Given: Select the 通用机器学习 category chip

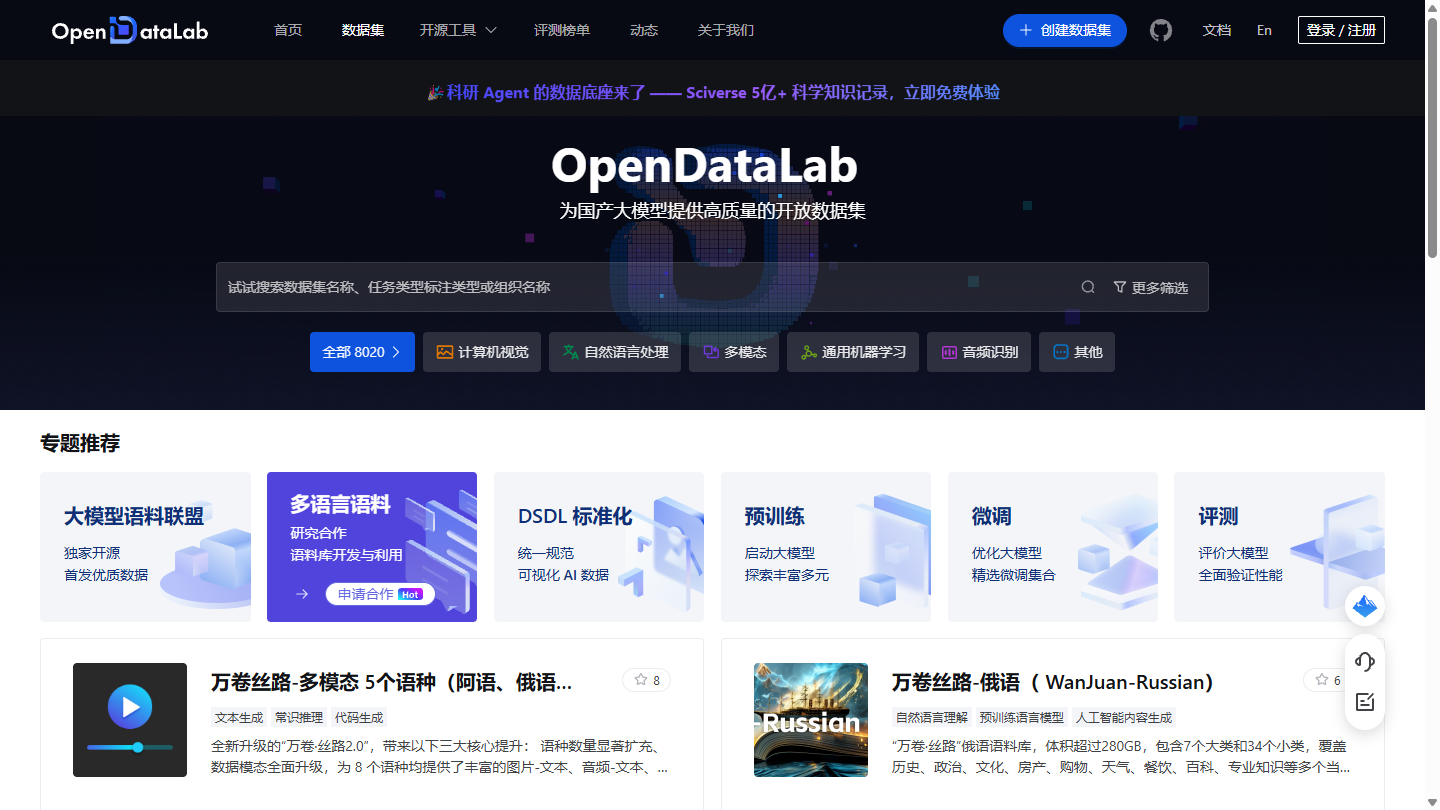Looking at the screenshot, I should click(853, 352).
